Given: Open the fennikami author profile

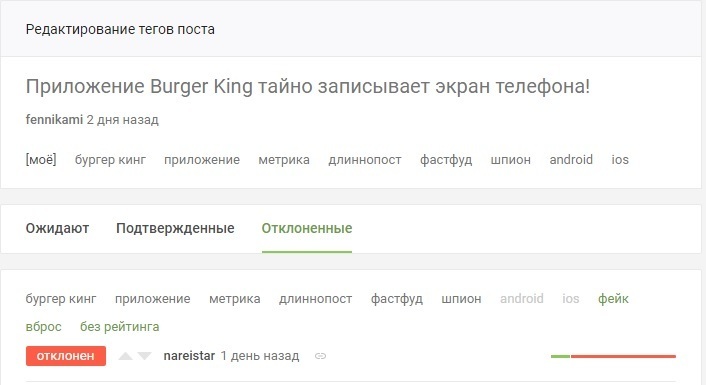Looking at the screenshot, I should [x=54, y=120].
